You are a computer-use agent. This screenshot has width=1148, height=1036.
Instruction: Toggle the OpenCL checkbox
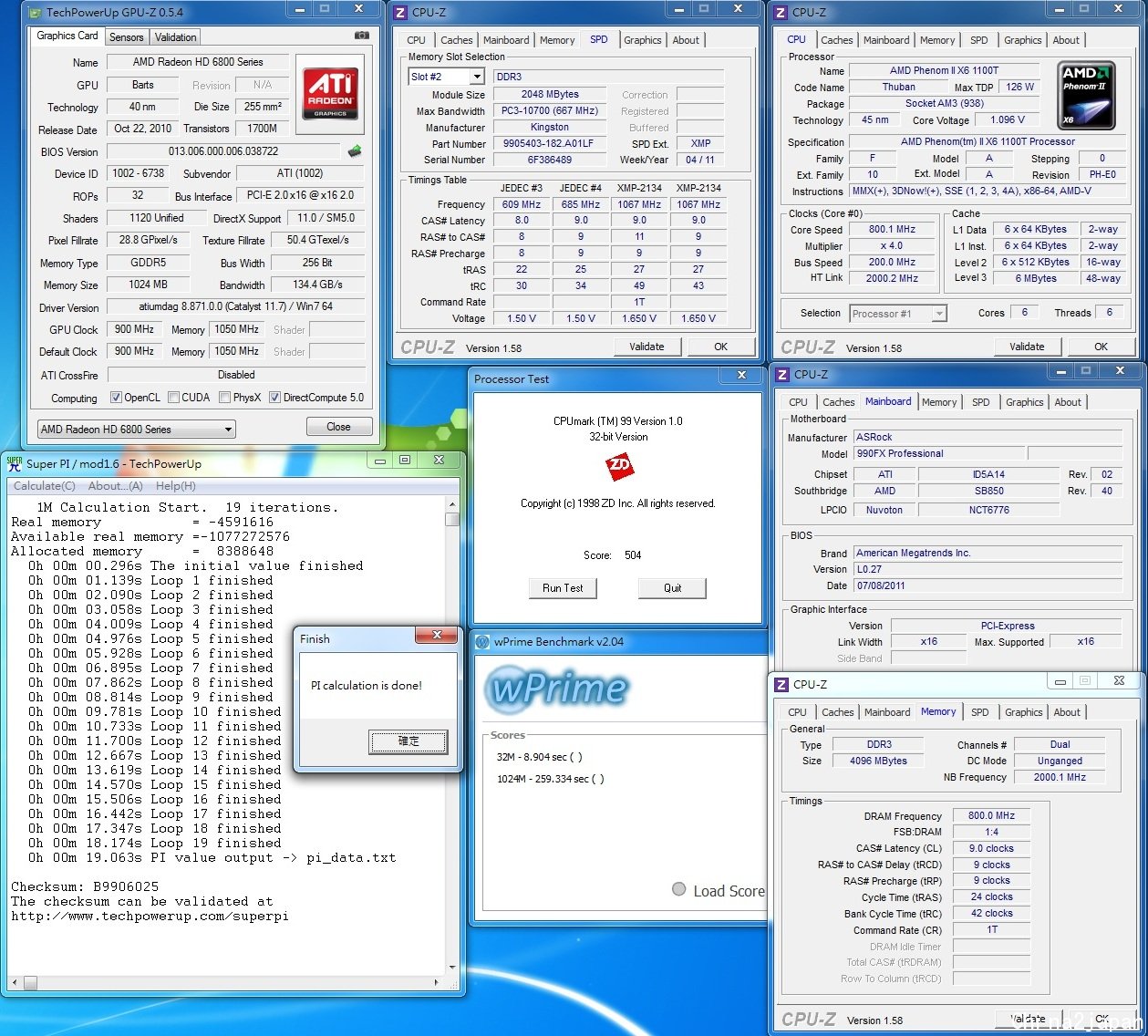[x=116, y=398]
